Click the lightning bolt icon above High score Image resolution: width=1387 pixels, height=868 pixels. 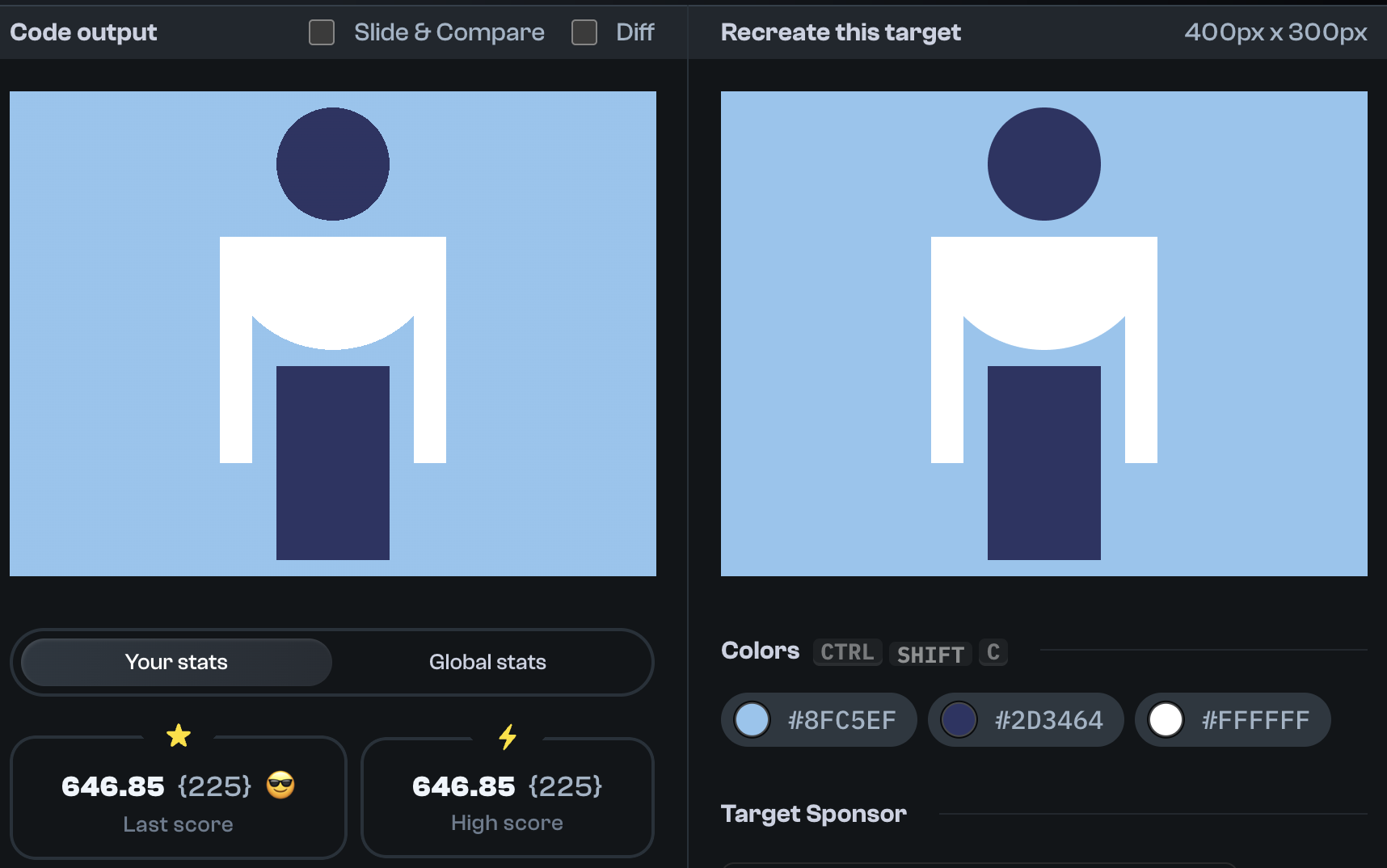pos(508,736)
